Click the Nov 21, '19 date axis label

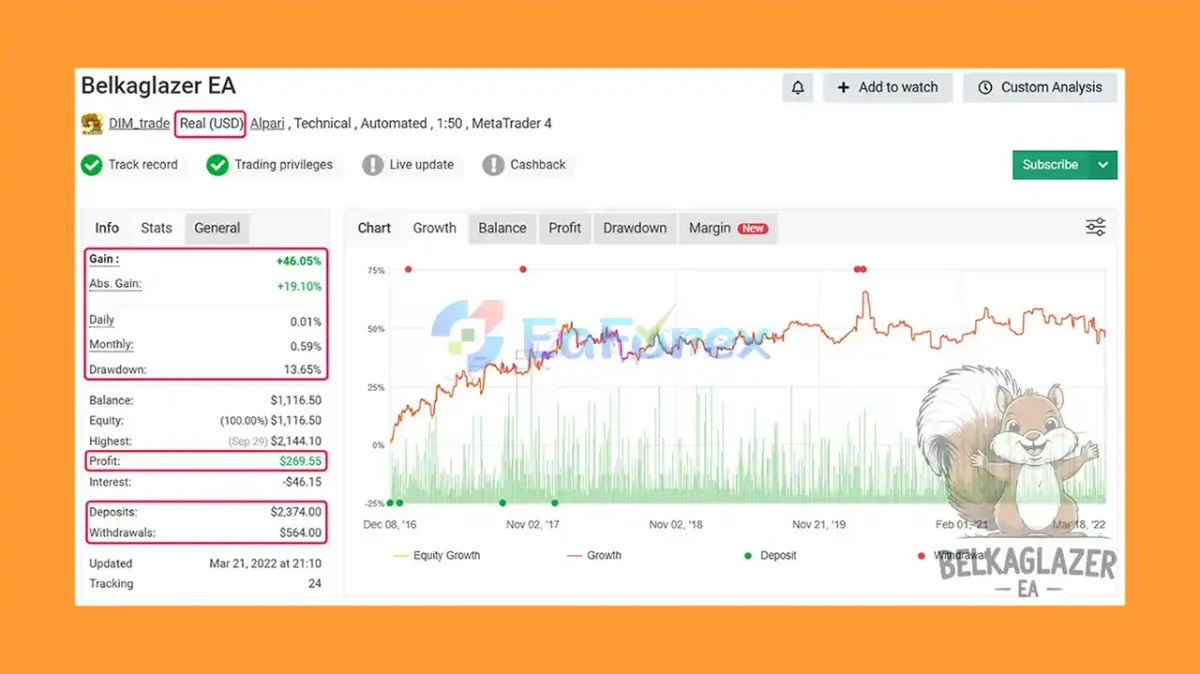(x=819, y=524)
